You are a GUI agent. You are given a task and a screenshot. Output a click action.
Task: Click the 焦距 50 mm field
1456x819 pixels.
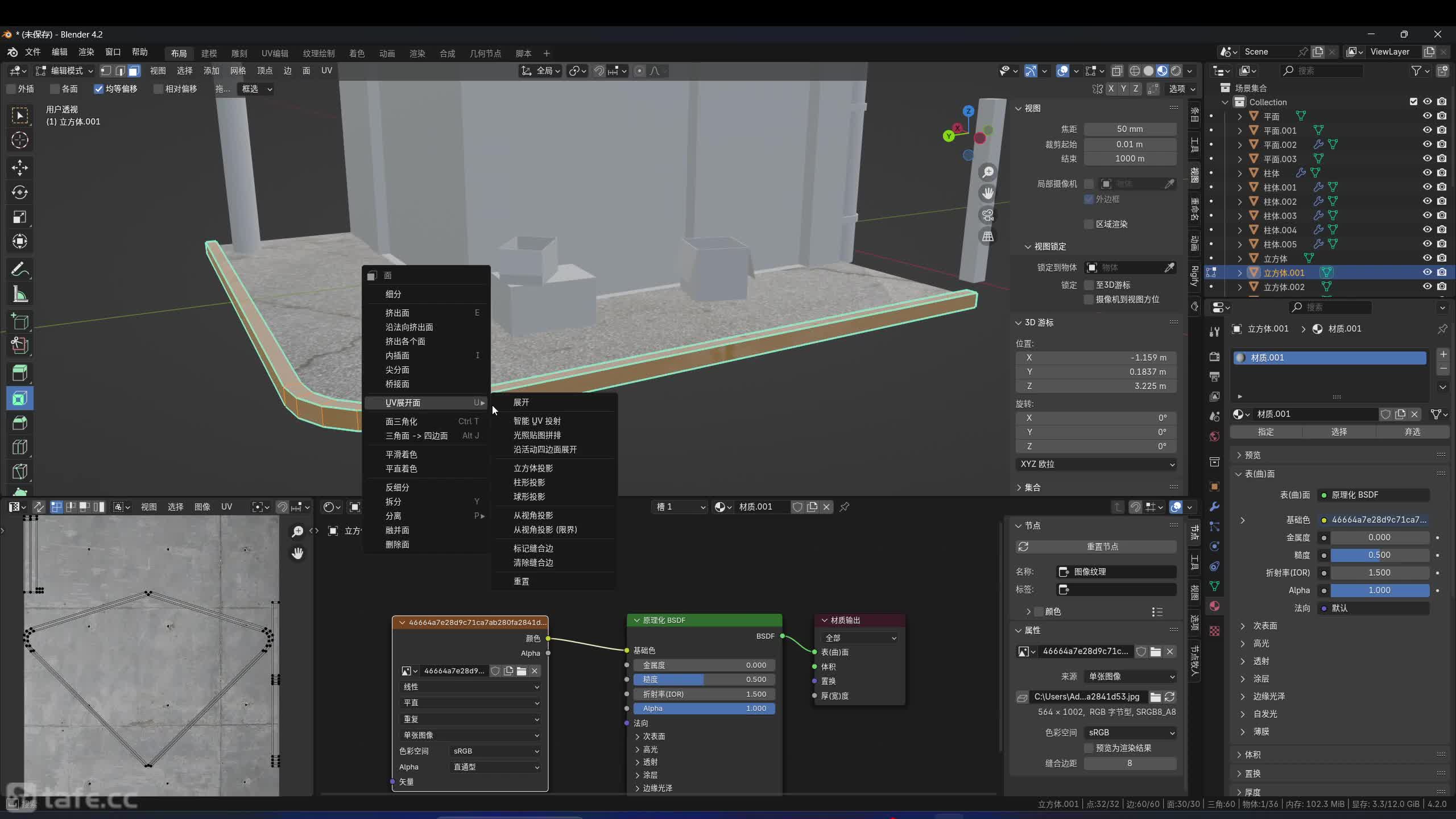click(x=1130, y=129)
